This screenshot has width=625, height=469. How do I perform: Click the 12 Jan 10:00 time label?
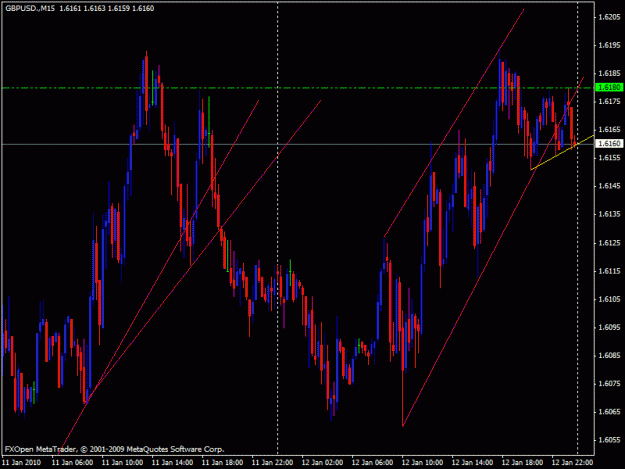tap(423, 463)
